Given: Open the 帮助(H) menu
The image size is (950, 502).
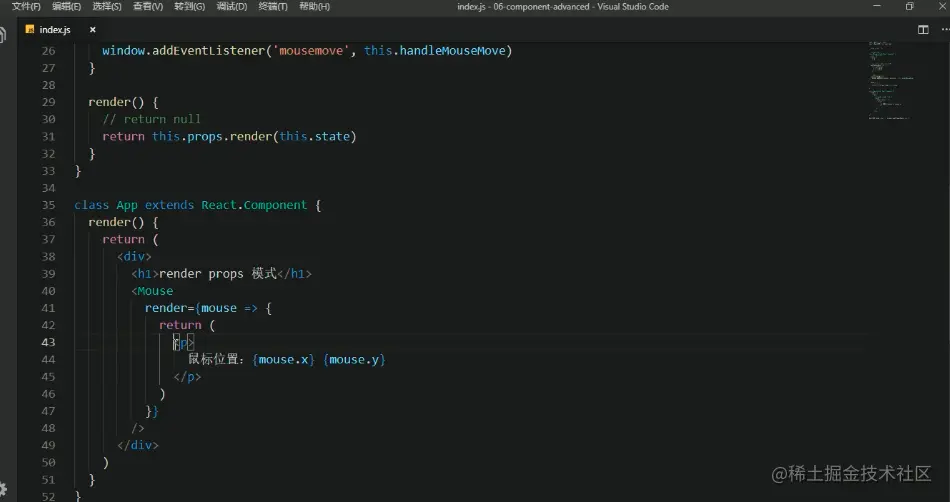Looking at the screenshot, I should coord(314,7).
